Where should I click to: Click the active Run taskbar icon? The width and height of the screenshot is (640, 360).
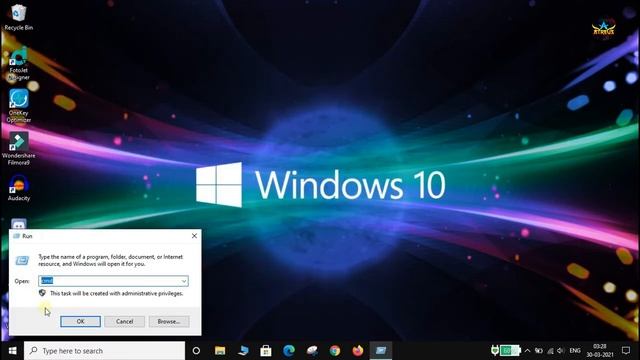tap(381, 351)
